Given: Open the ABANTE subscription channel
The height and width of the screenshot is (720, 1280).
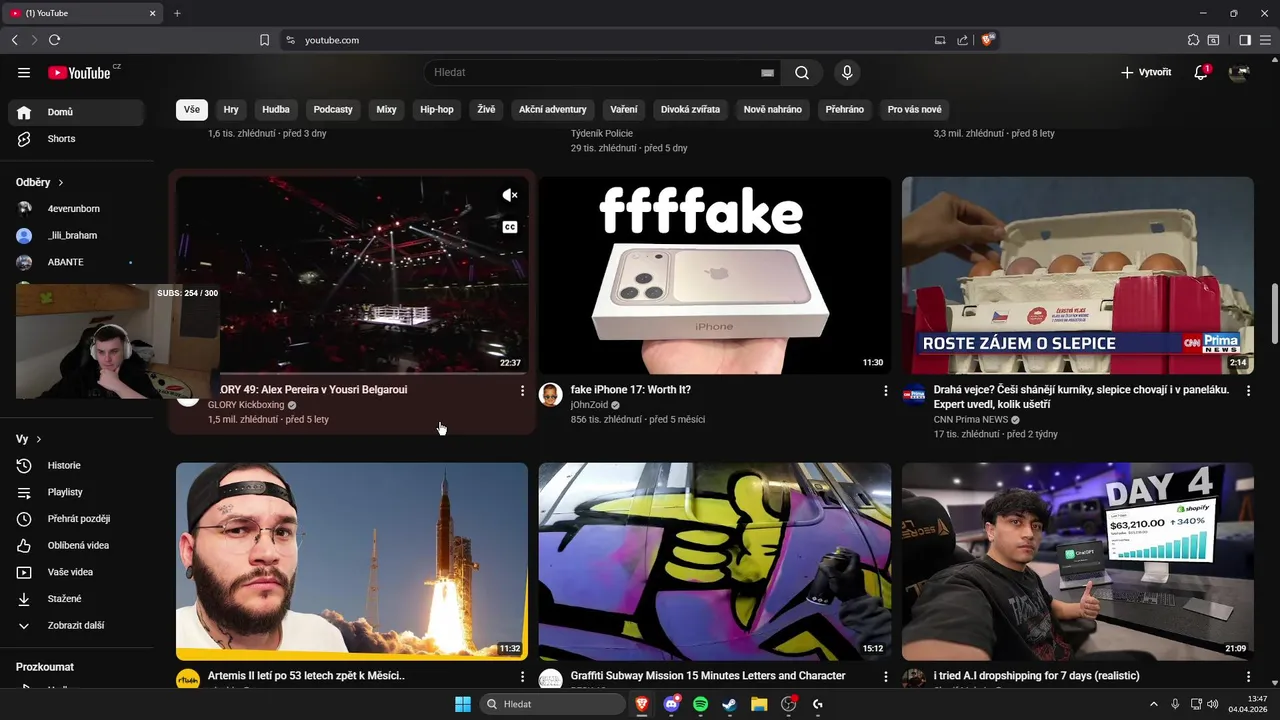Looking at the screenshot, I should tap(76, 262).
